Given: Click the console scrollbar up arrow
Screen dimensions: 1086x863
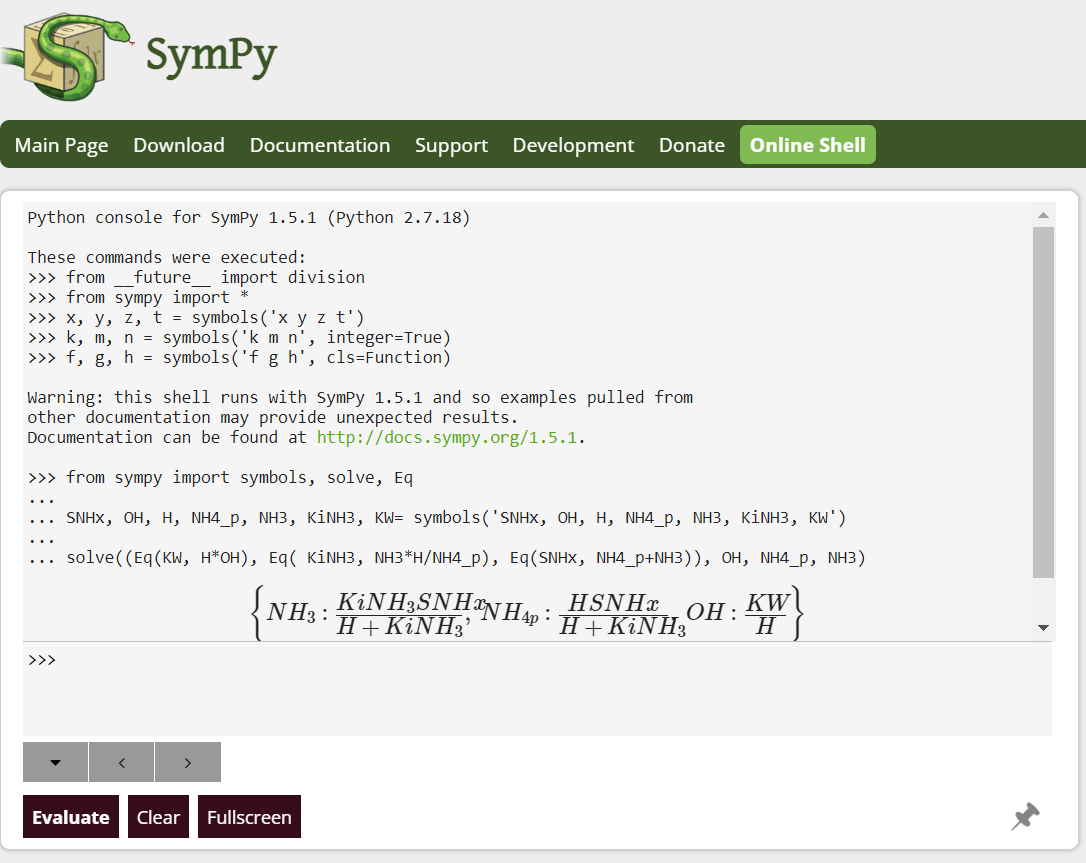Looking at the screenshot, I should tap(1043, 215).
